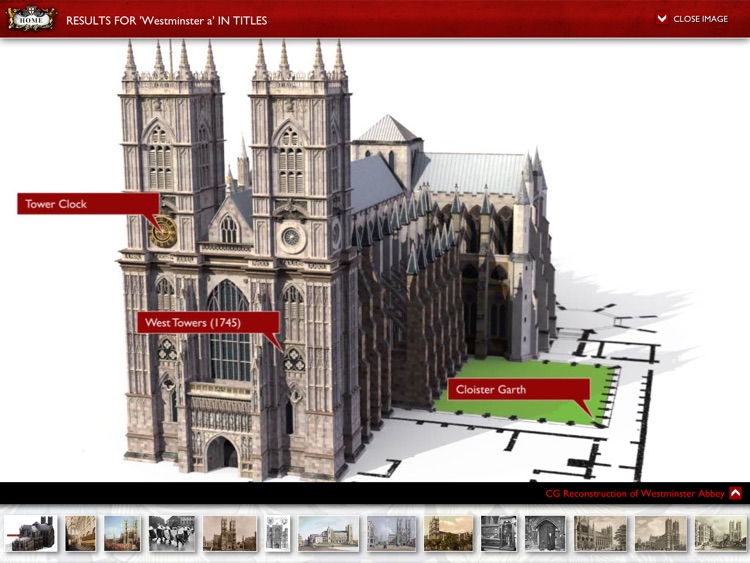Open the abbey interior nave thumbnail

pos(80,533)
